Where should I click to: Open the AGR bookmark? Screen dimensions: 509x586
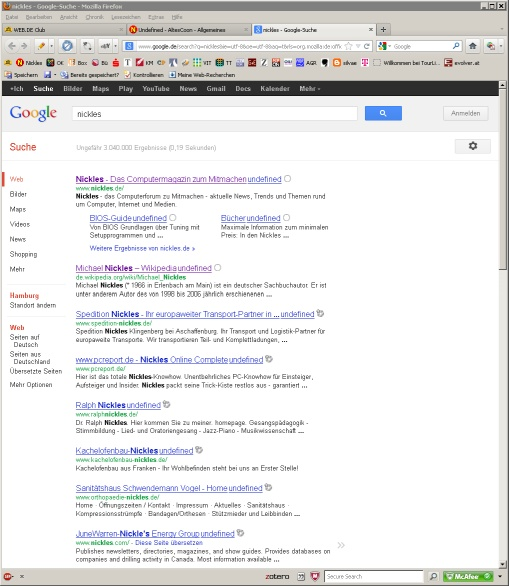click(306, 63)
